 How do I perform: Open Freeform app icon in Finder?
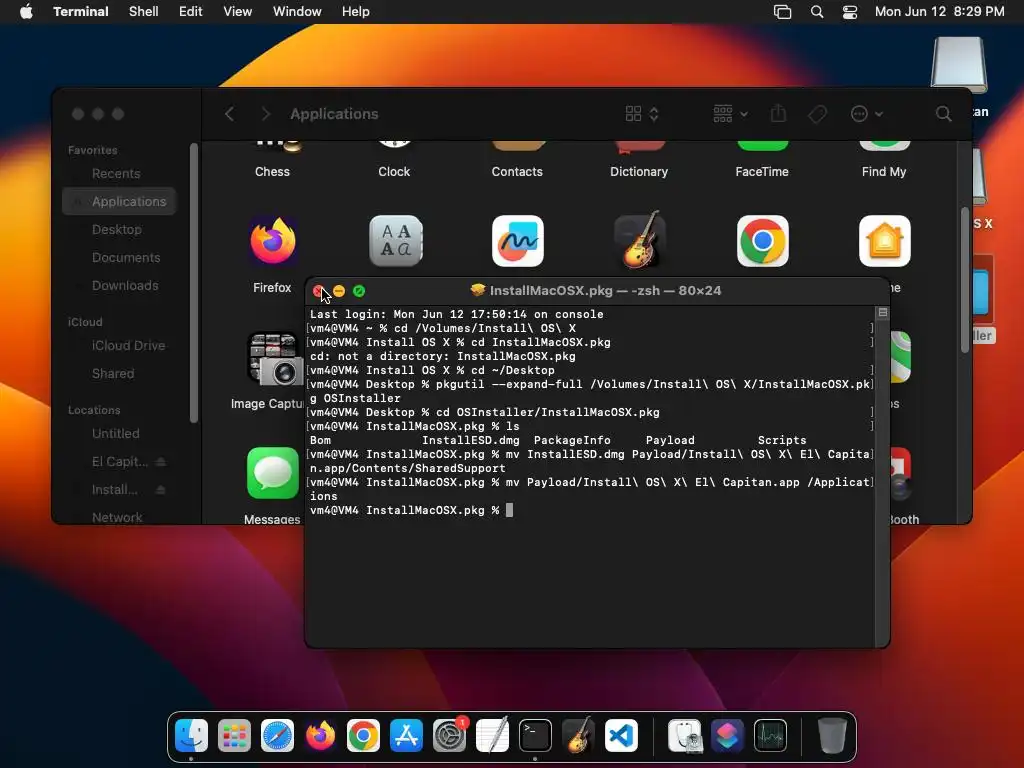[518, 241]
